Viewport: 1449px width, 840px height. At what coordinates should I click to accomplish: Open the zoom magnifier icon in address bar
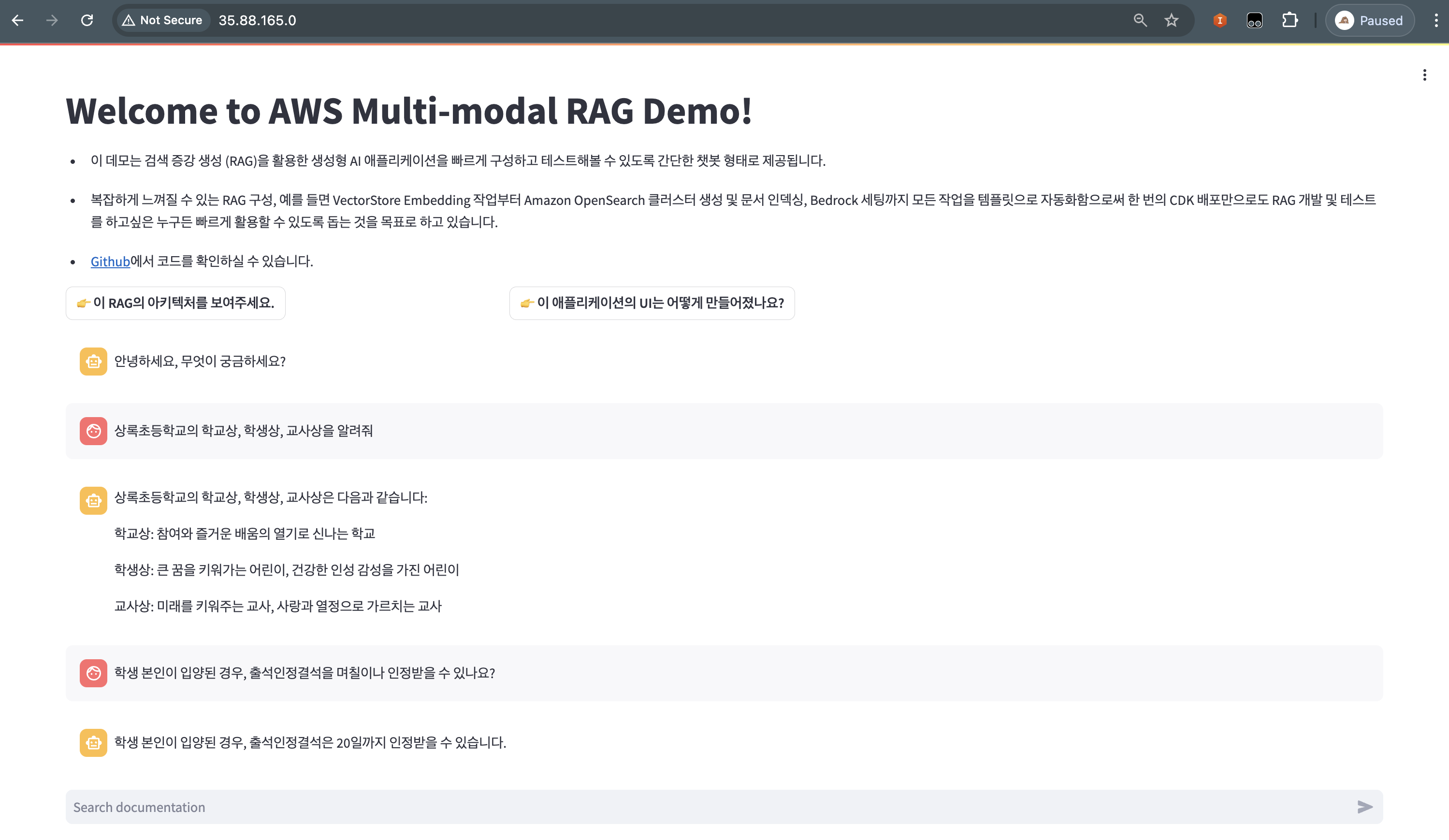point(1140,21)
